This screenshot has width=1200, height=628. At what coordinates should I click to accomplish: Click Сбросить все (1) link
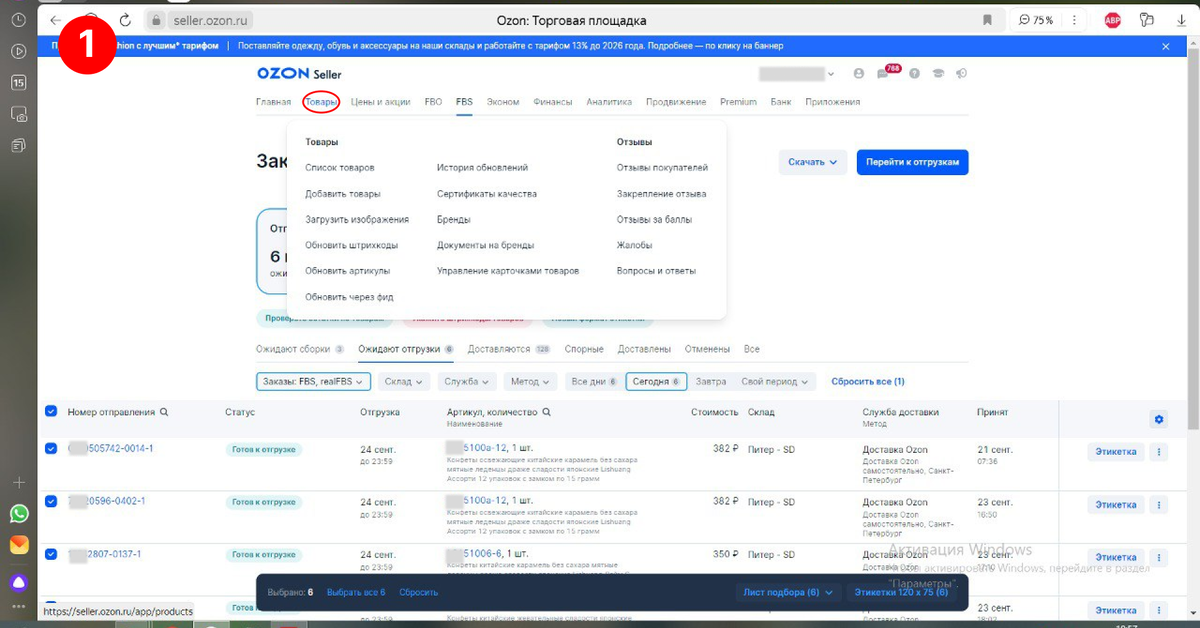[x=868, y=381]
